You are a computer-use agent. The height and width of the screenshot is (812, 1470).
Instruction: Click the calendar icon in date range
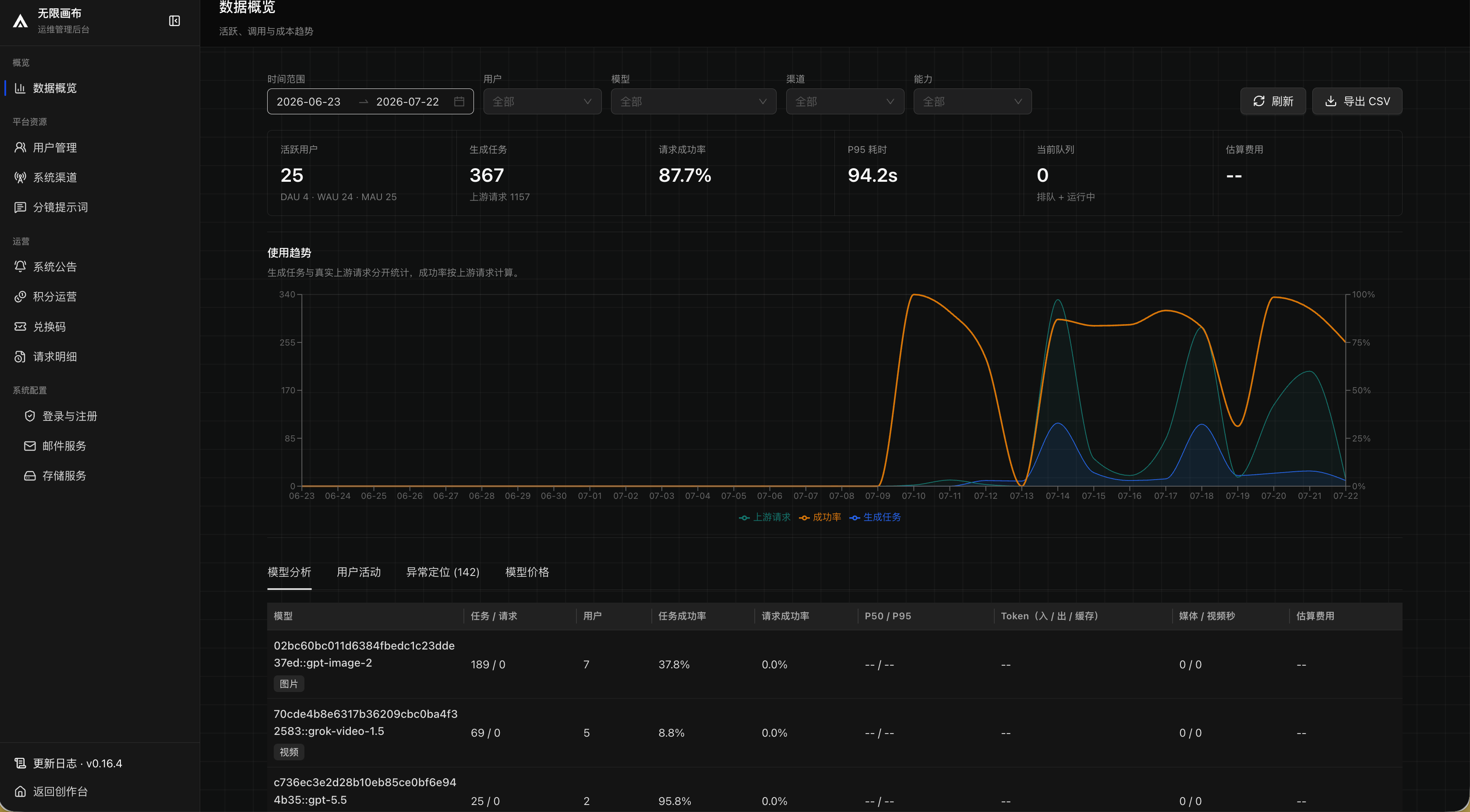[x=459, y=101]
